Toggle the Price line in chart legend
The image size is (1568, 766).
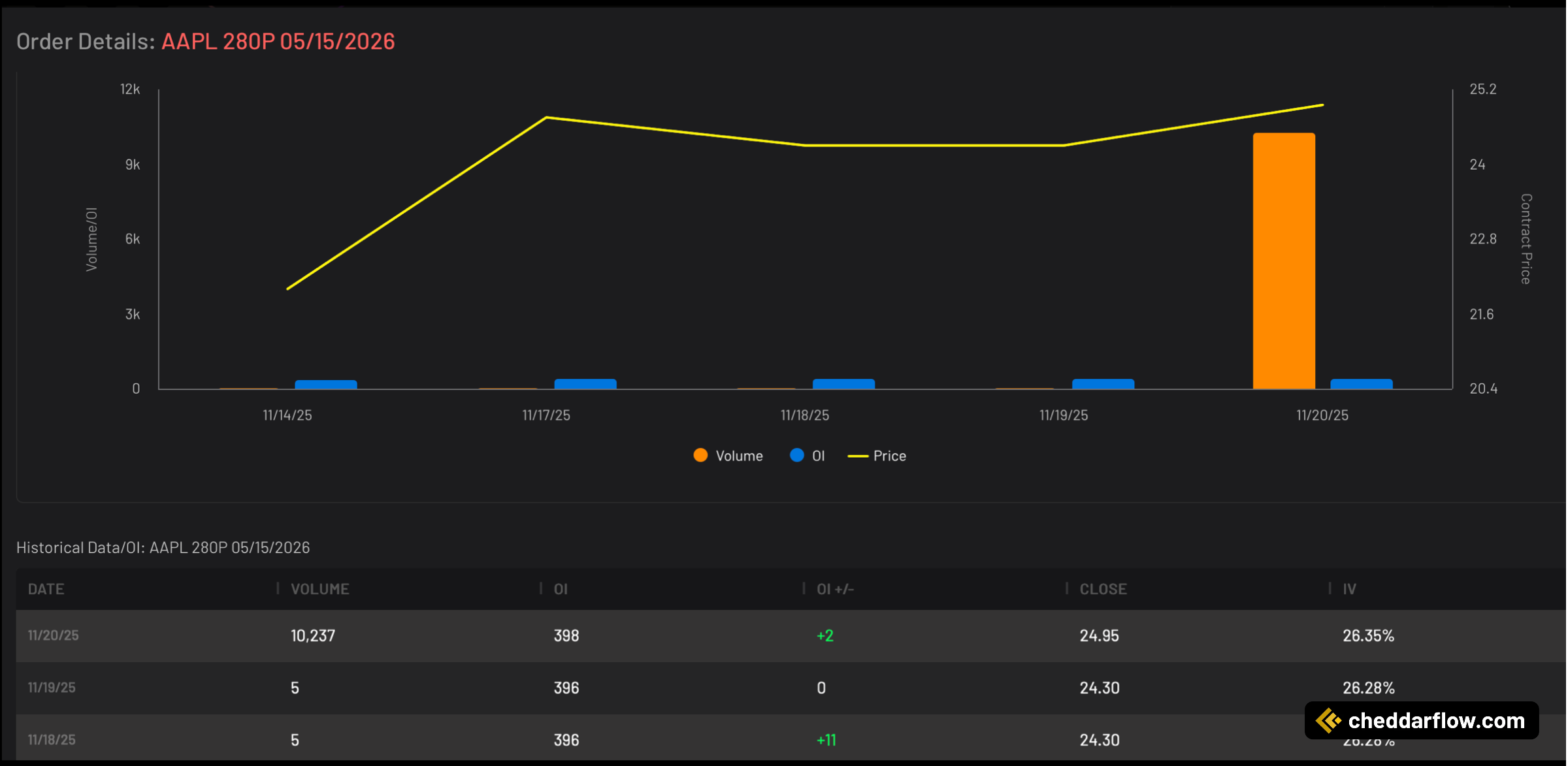point(877,456)
